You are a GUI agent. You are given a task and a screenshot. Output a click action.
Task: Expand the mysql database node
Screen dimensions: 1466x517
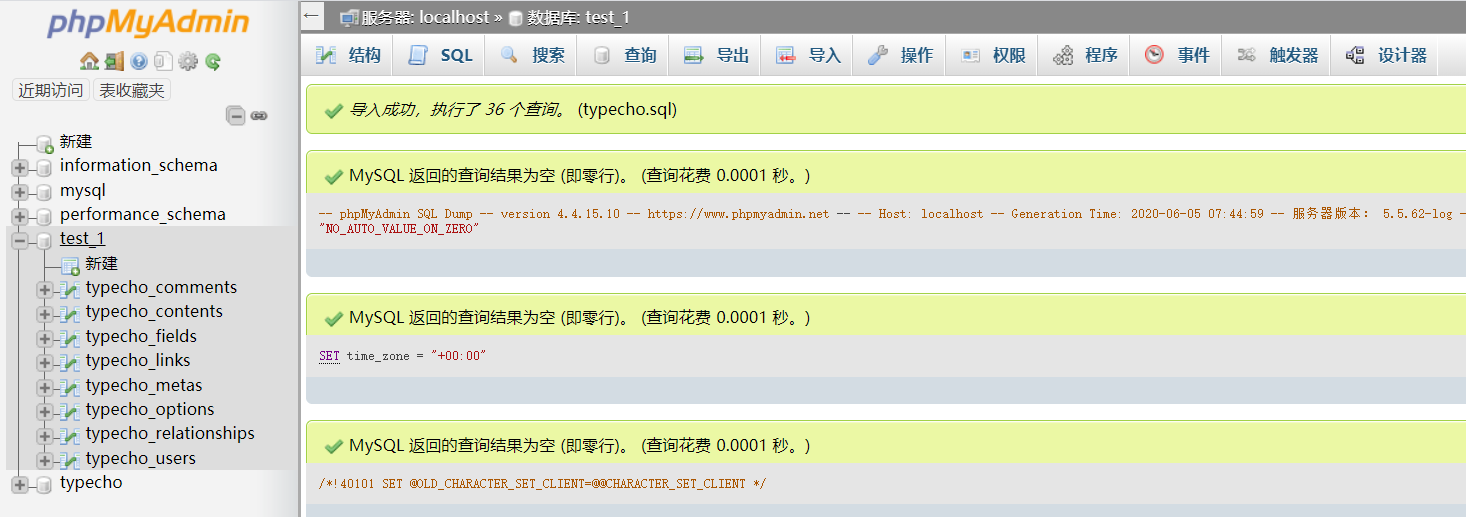(20, 192)
